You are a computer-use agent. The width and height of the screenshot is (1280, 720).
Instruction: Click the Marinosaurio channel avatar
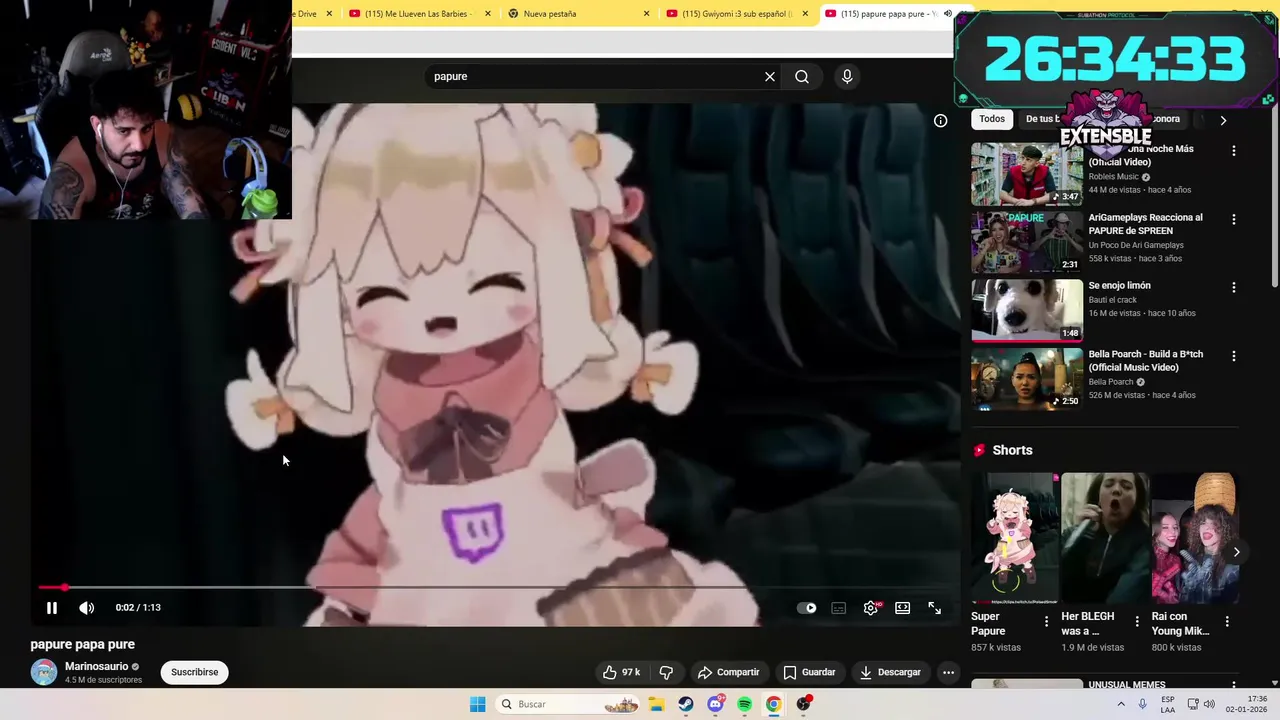(x=44, y=672)
